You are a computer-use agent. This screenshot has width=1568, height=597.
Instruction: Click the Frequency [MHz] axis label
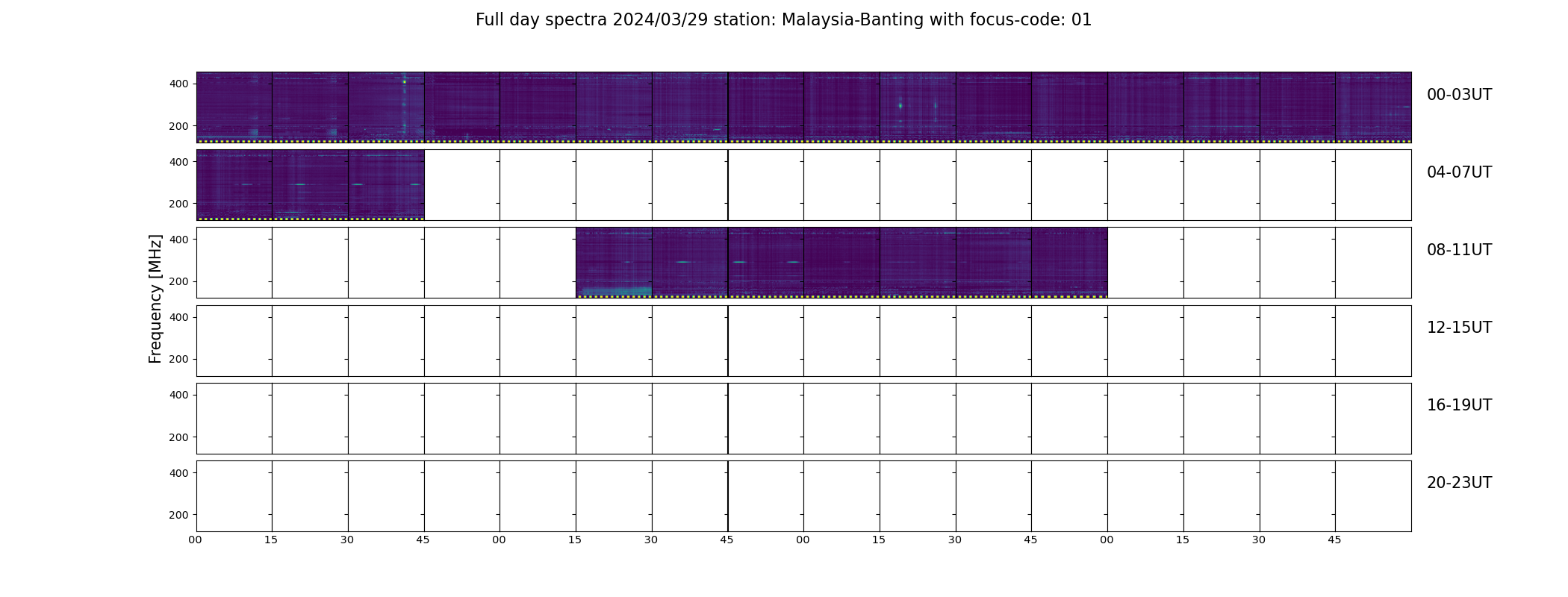tap(155, 298)
